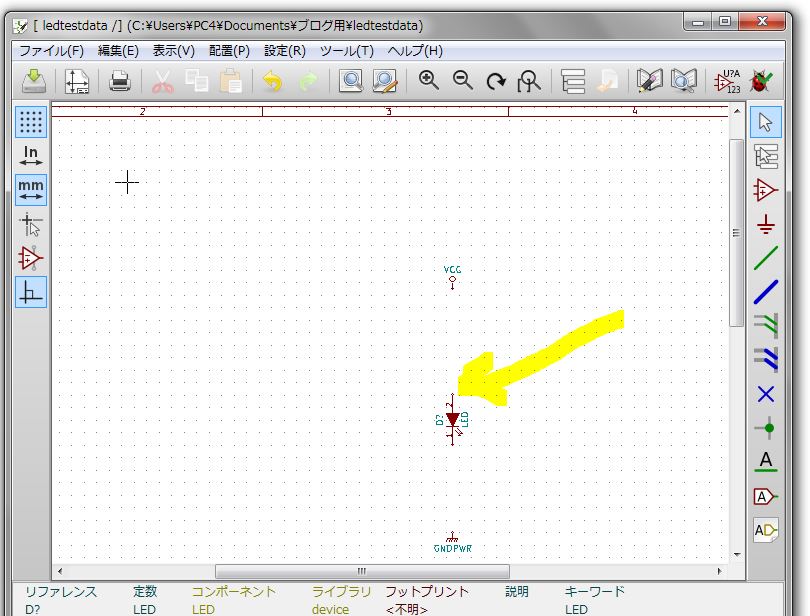
Task: Click the コンポーネント status bar label
Action: [x=234, y=591]
